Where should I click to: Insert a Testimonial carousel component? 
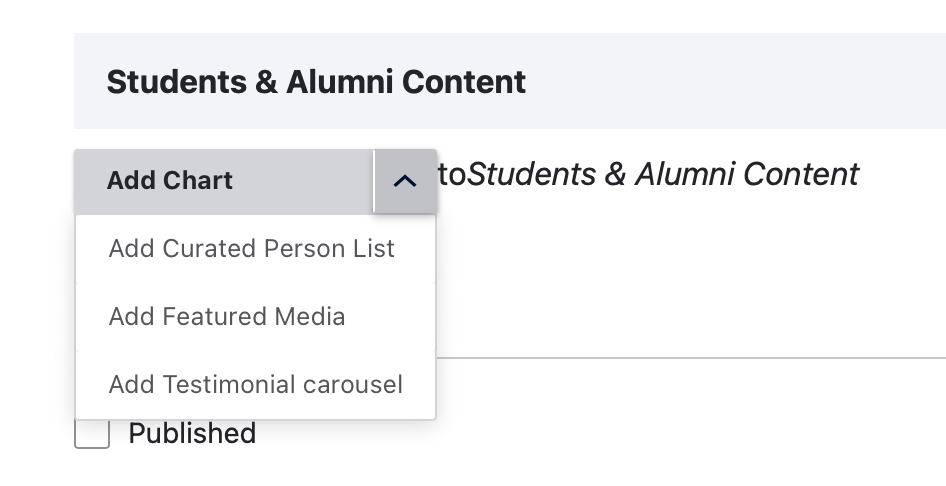click(x=256, y=385)
